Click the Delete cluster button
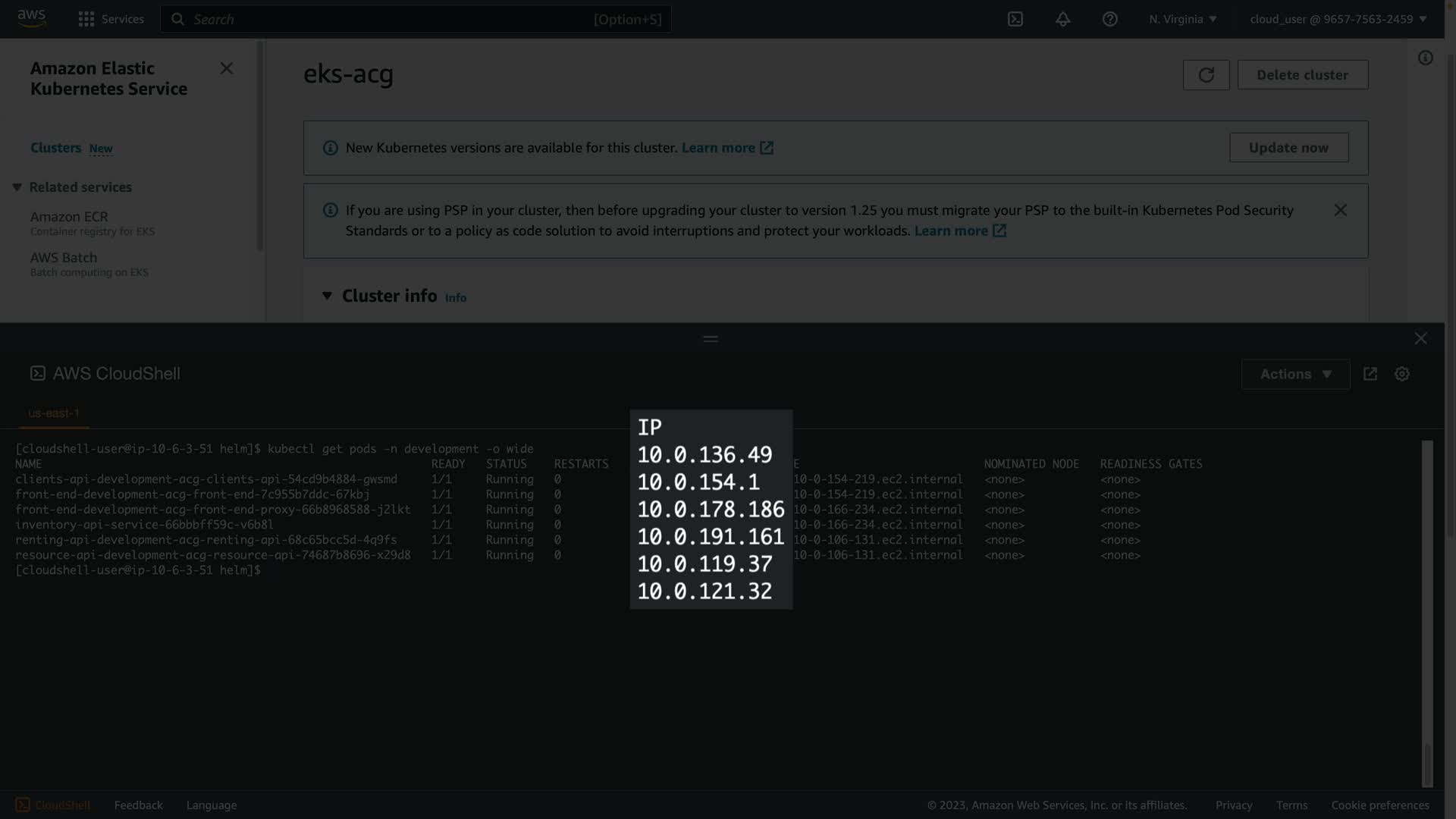The image size is (1456, 819). 1302,74
